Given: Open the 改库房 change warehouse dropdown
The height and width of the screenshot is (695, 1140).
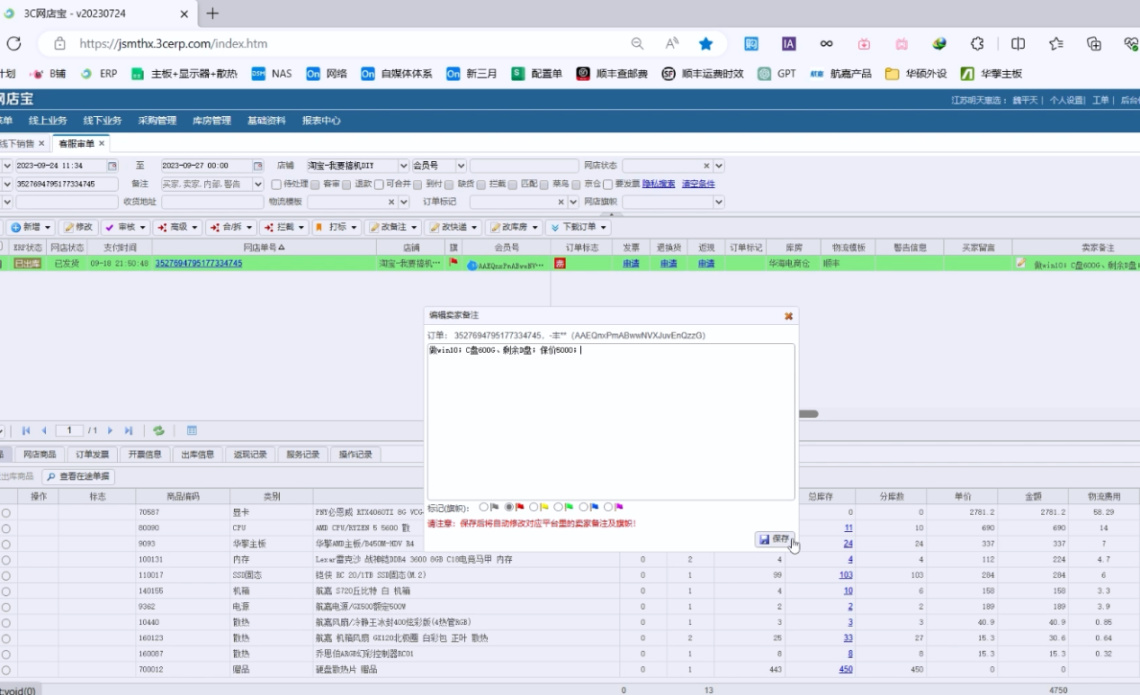Looking at the screenshot, I should click(513, 227).
